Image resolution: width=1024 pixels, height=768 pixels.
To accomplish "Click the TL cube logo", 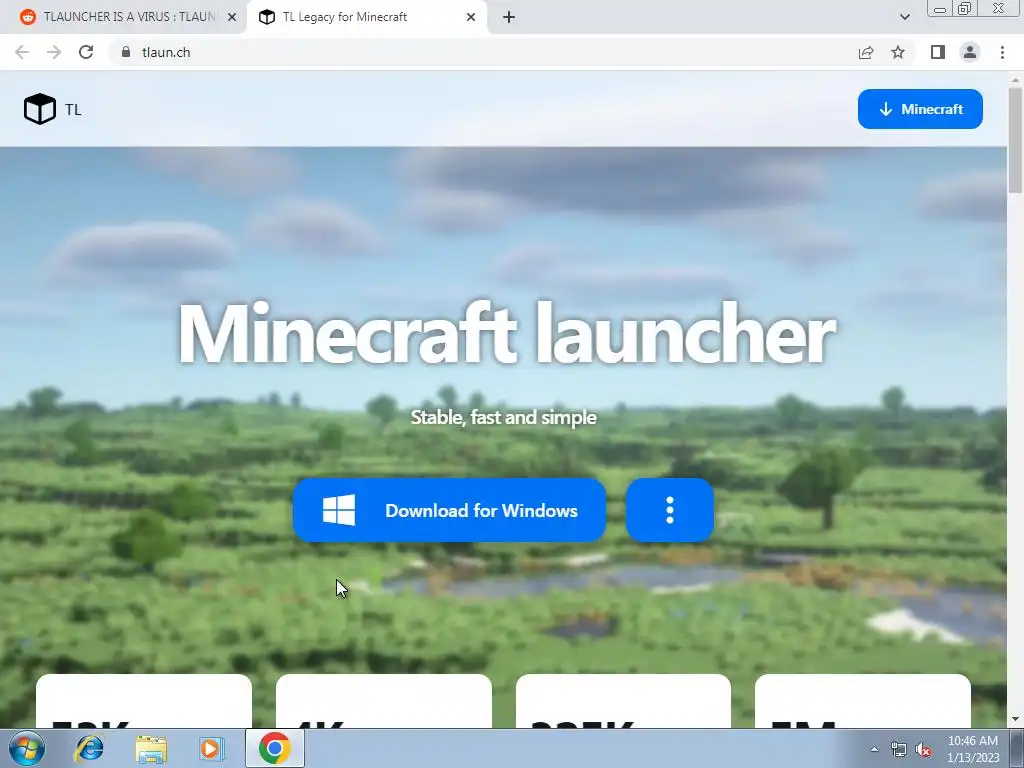I will click(40, 109).
